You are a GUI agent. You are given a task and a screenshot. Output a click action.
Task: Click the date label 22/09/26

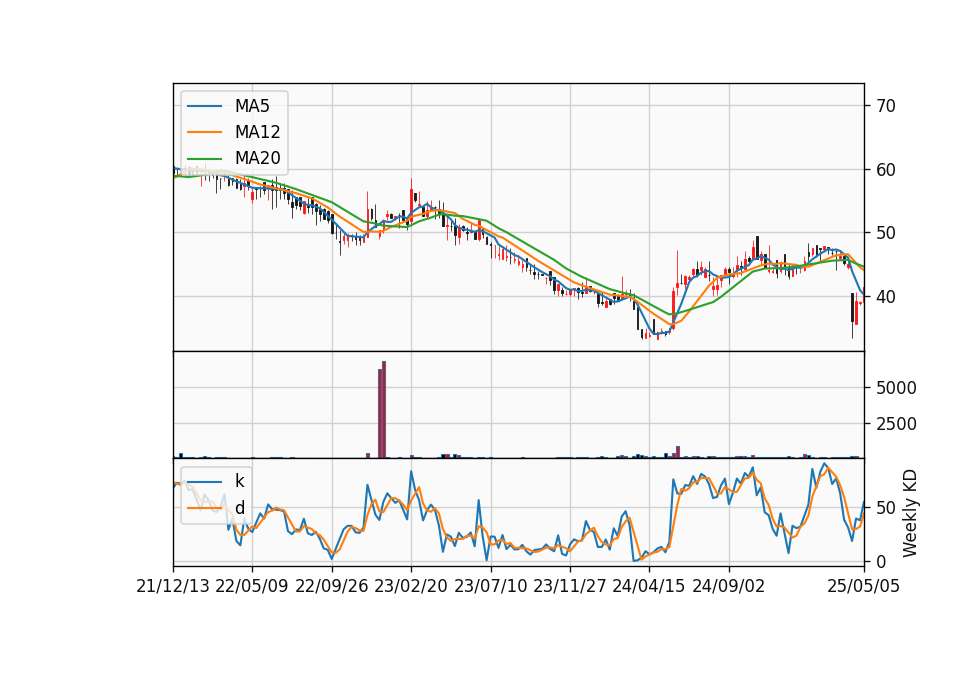tap(332, 587)
